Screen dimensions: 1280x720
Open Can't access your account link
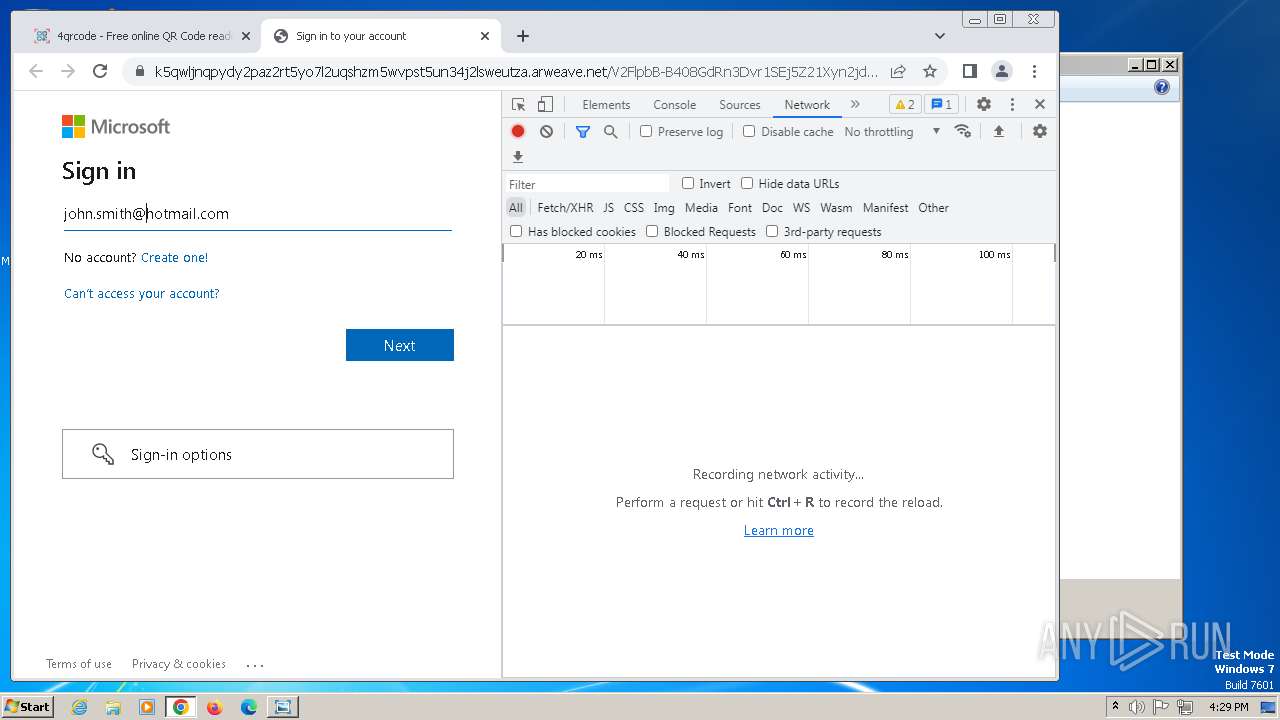(142, 293)
